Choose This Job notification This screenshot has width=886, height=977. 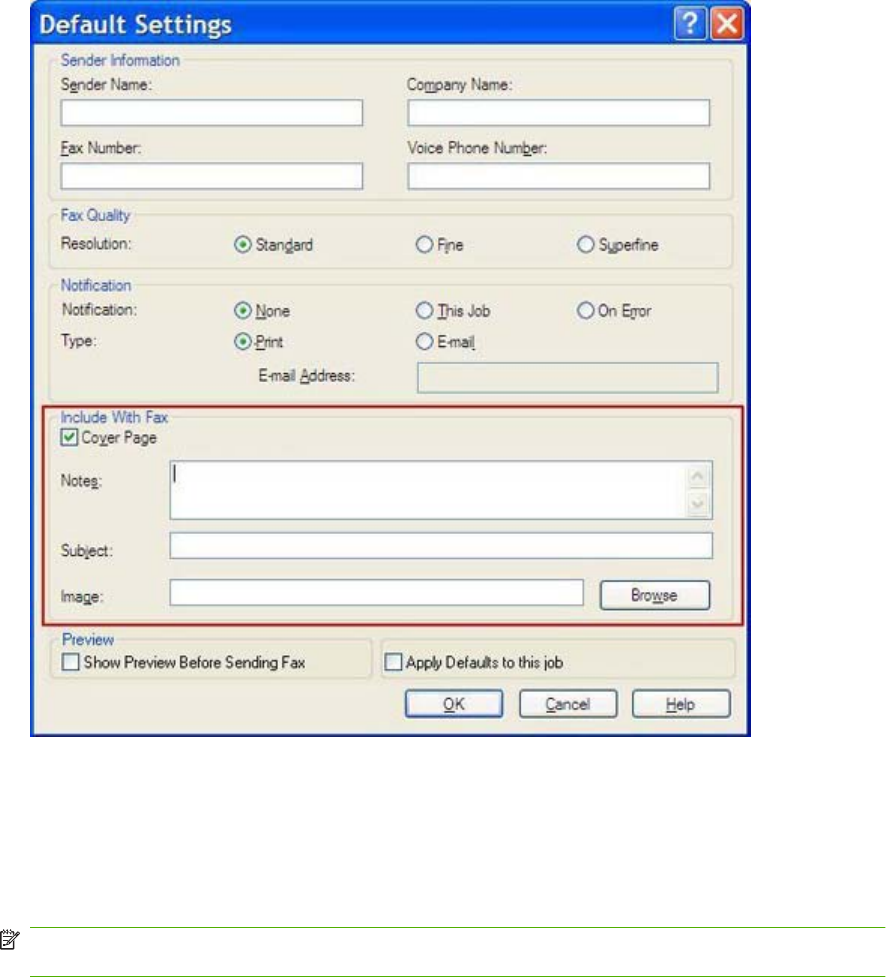coord(424,310)
